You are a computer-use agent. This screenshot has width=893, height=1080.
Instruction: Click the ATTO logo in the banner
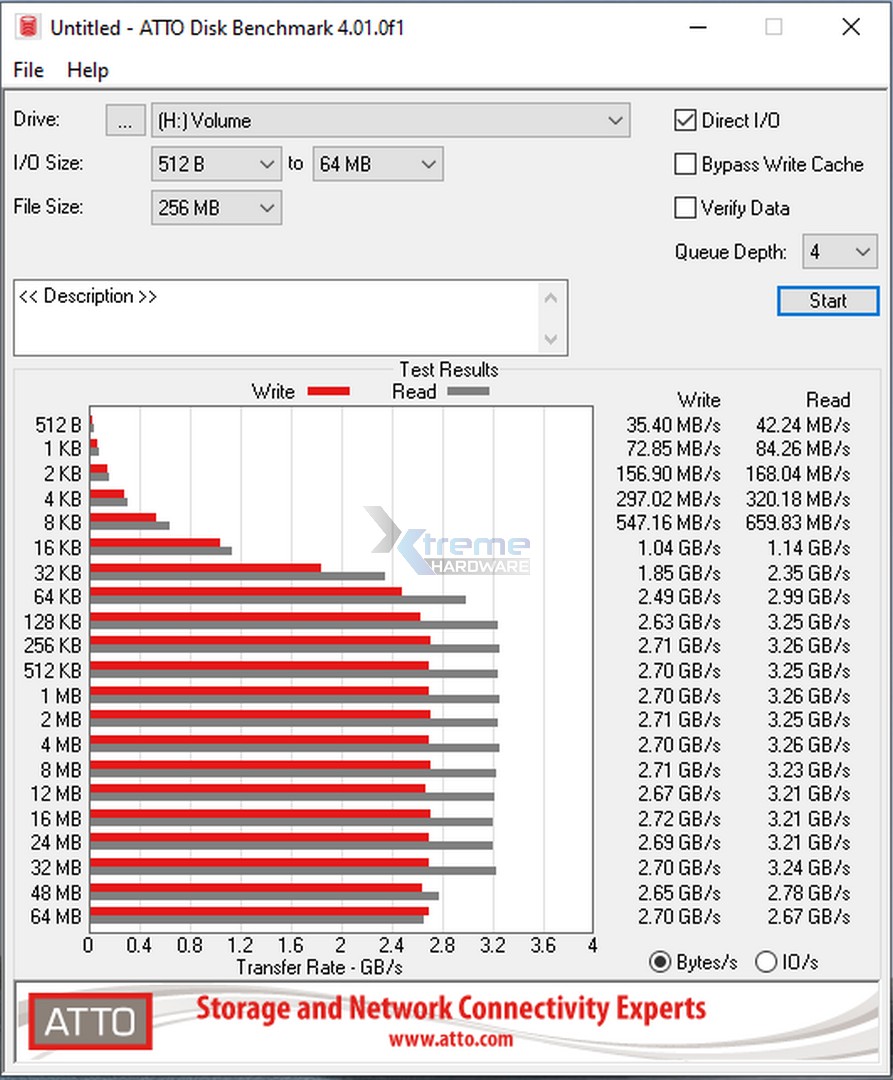pos(90,1021)
